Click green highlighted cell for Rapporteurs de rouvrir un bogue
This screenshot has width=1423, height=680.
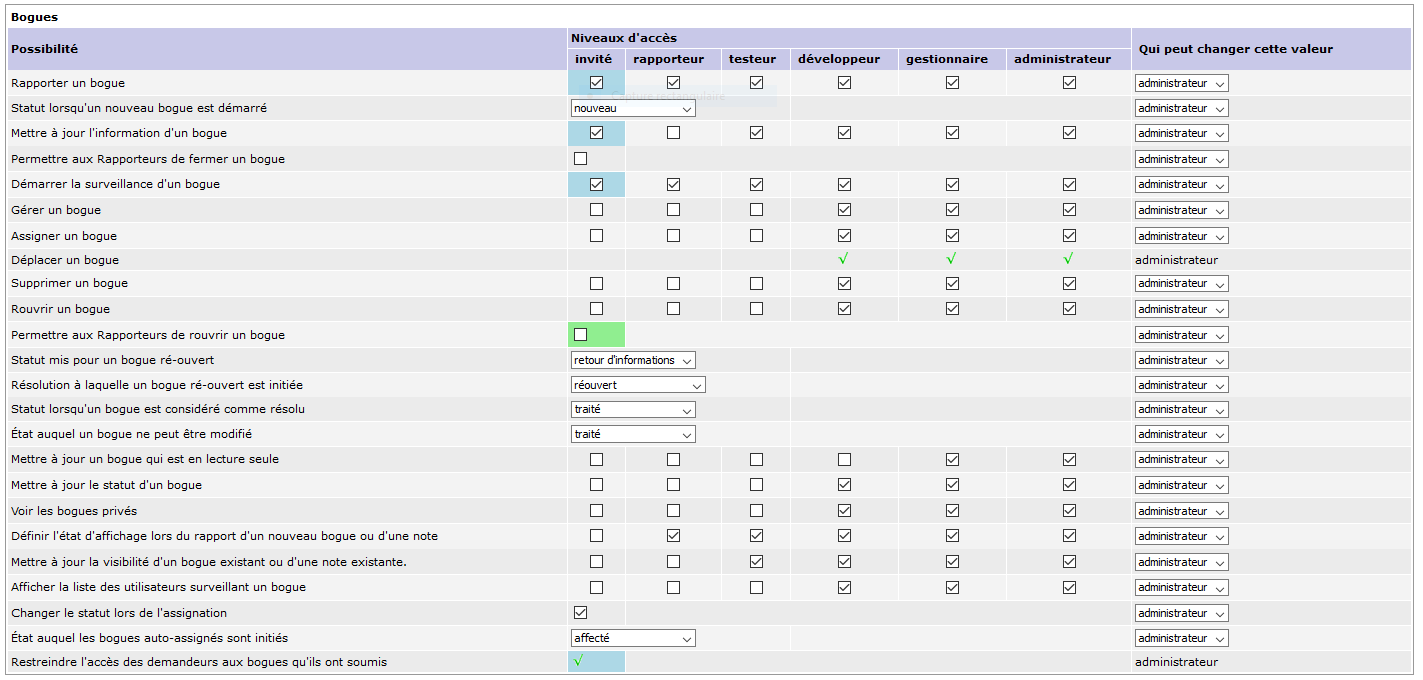[596, 335]
